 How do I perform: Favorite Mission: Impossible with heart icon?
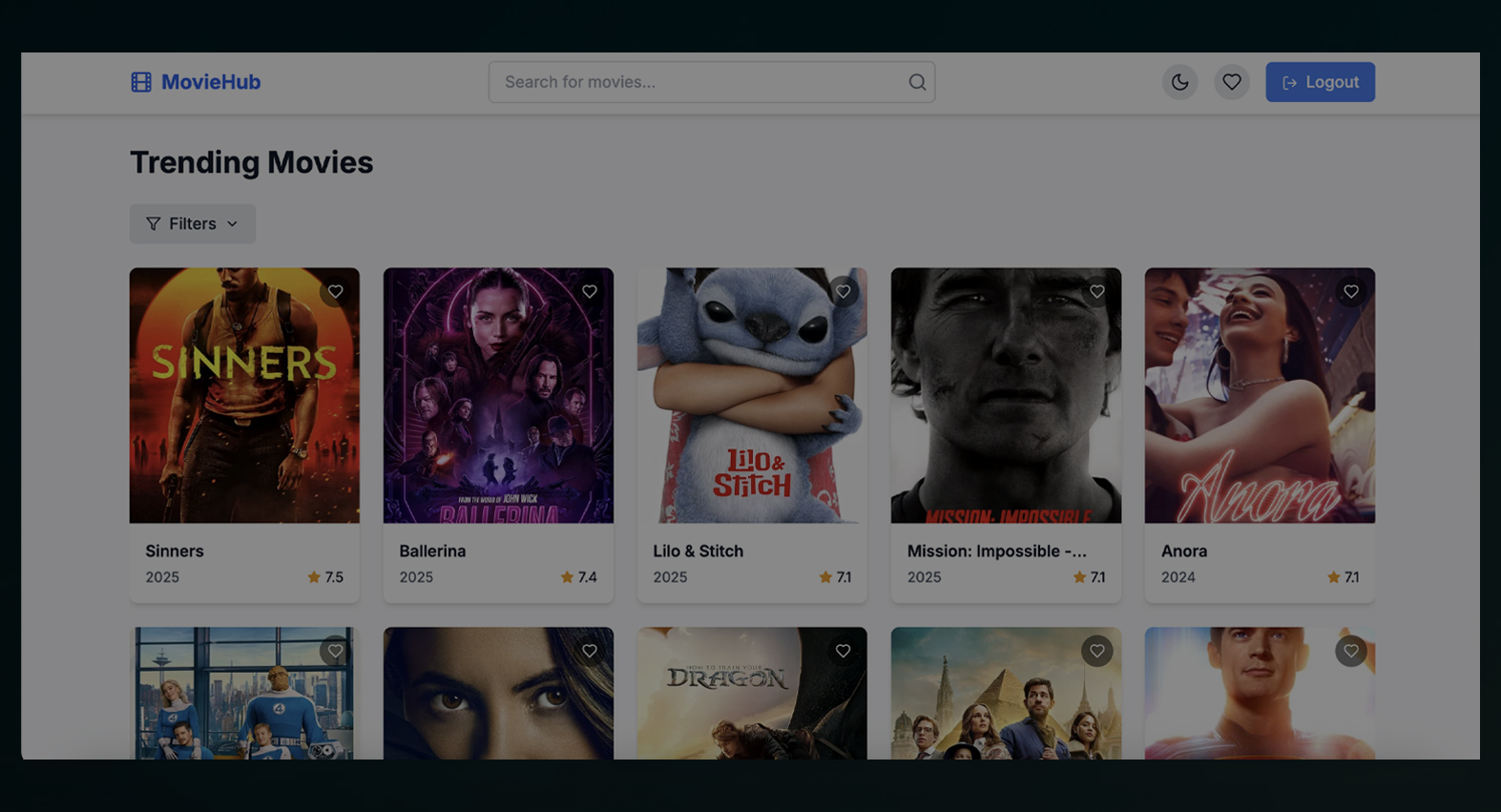coord(1096,292)
